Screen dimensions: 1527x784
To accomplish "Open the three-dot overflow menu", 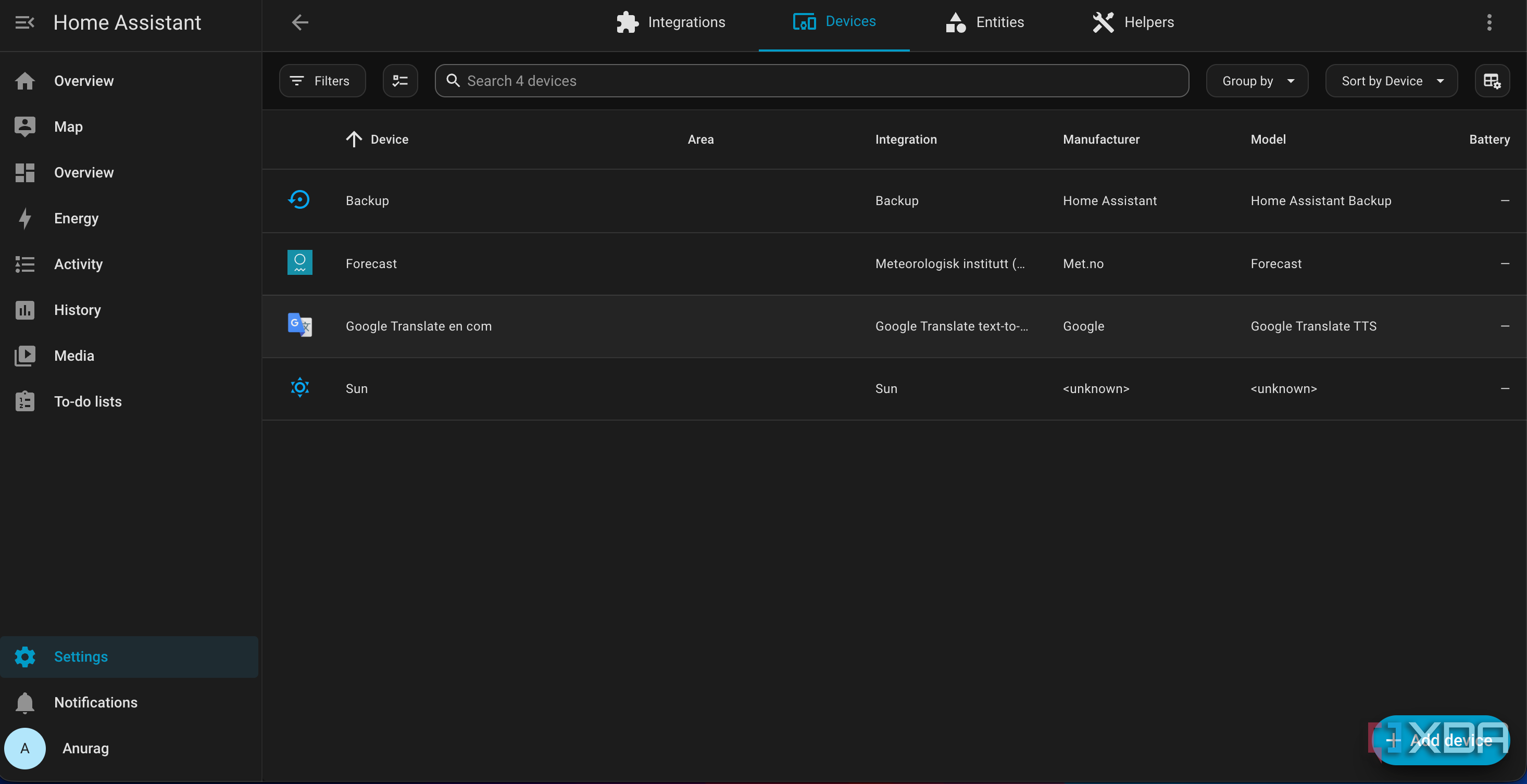I will [1488, 22].
